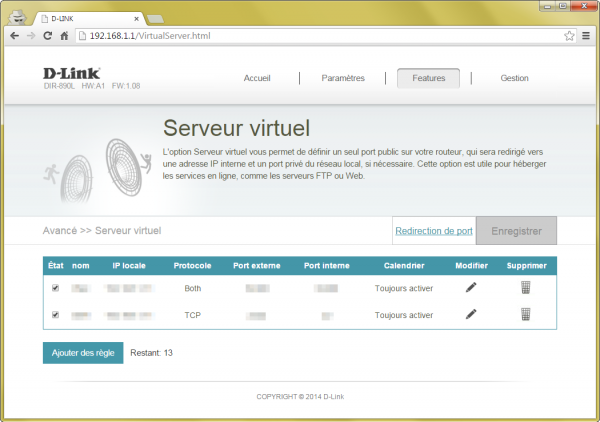Go back using the browser back arrow

14,35
